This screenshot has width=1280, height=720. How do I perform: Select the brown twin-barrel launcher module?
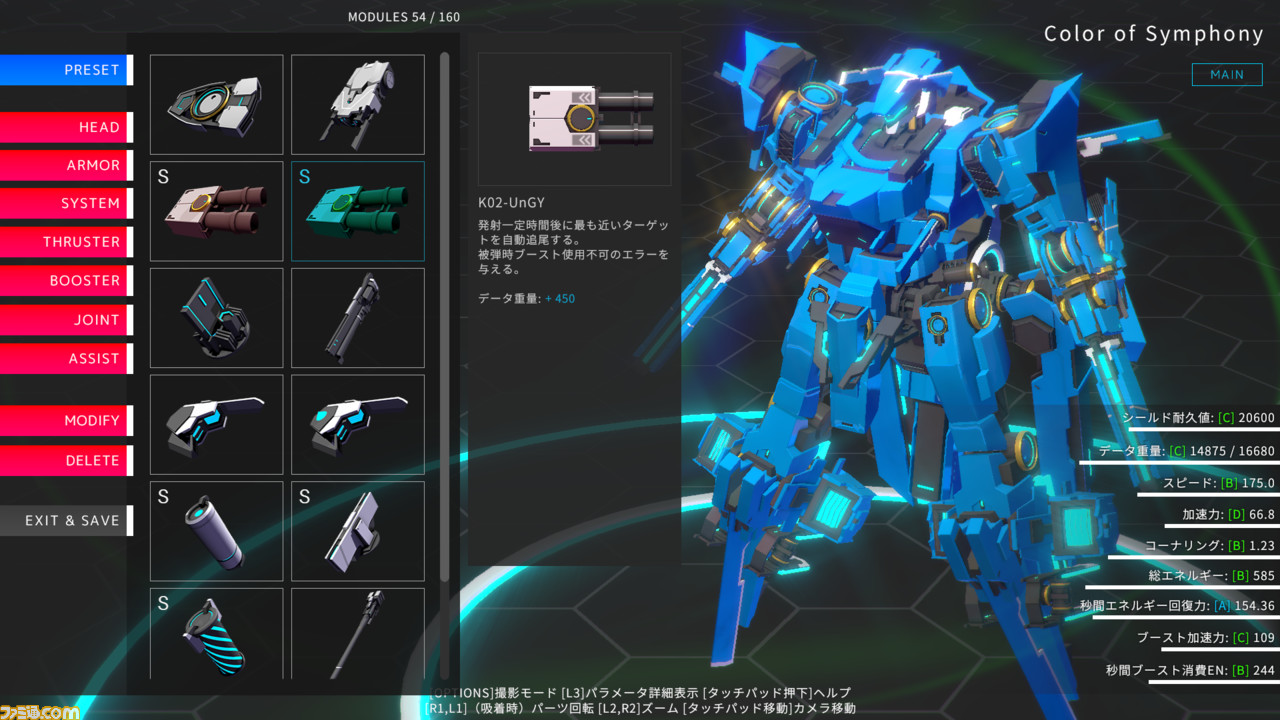click(x=217, y=211)
